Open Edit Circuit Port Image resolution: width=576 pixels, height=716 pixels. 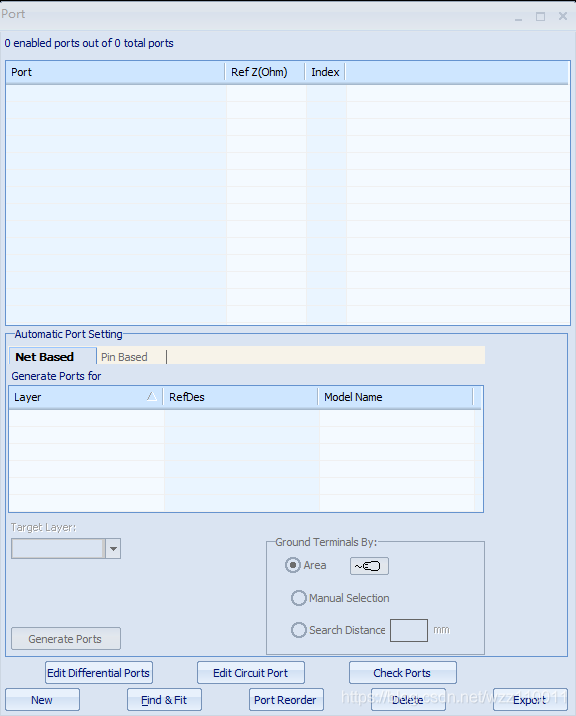tap(251, 673)
